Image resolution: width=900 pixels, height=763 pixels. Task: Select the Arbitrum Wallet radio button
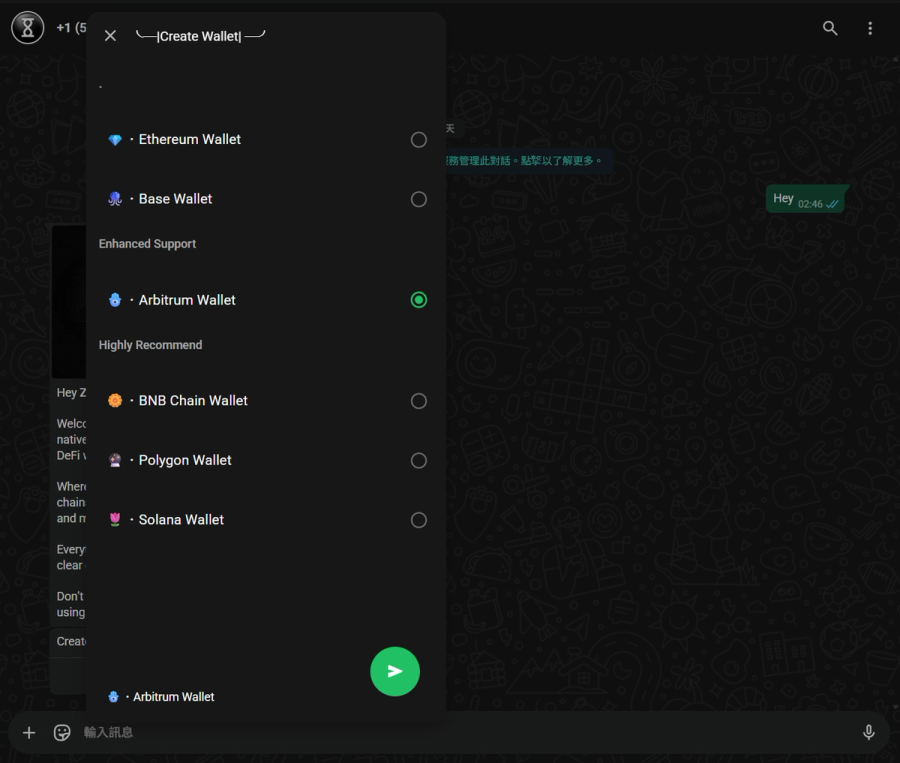(x=418, y=300)
